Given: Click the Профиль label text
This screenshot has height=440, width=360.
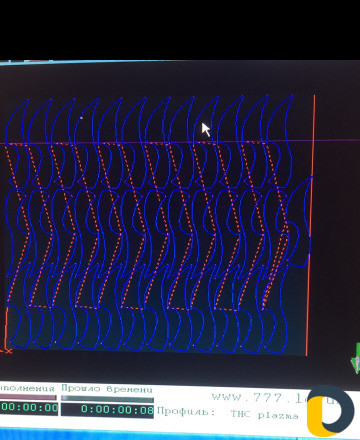Looking at the screenshot, I should pos(186,411).
